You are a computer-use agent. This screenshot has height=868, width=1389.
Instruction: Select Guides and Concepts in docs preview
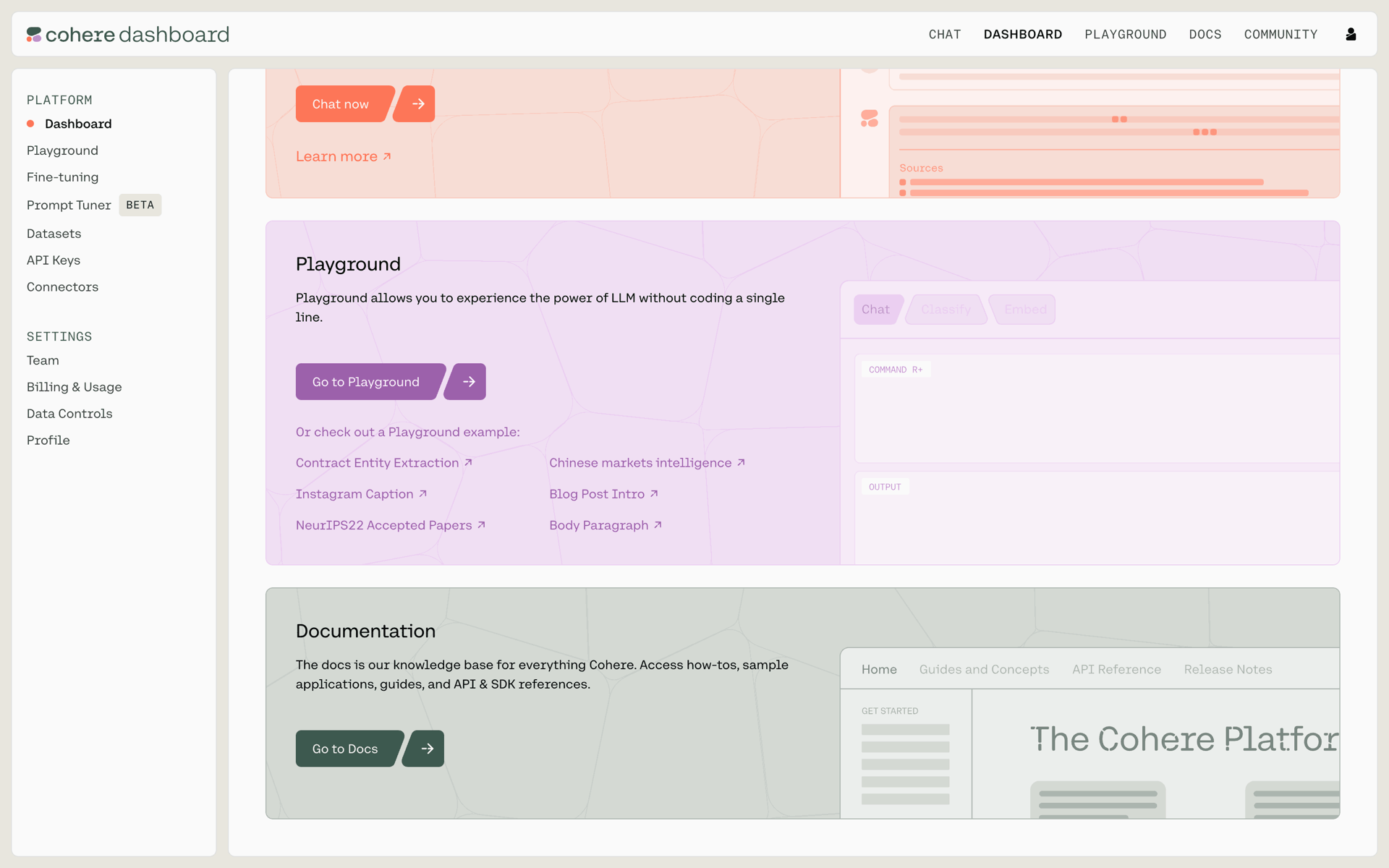pyautogui.click(x=984, y=670)
